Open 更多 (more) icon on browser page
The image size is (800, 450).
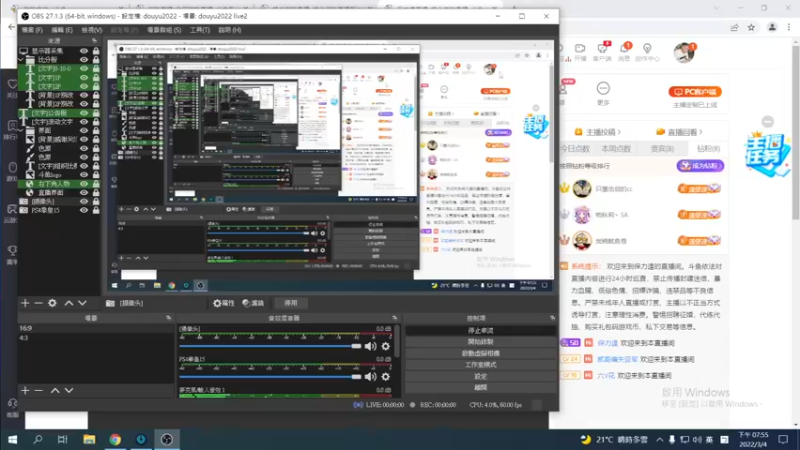[603, 93]
